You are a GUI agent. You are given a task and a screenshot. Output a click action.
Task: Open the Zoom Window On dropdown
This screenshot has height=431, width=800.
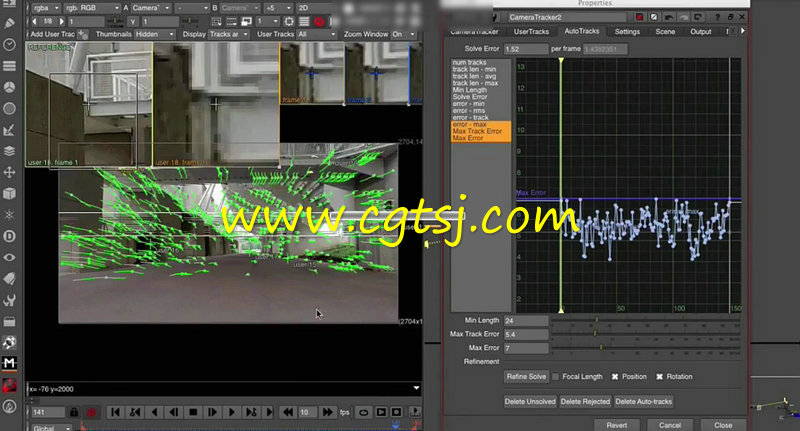404,34
